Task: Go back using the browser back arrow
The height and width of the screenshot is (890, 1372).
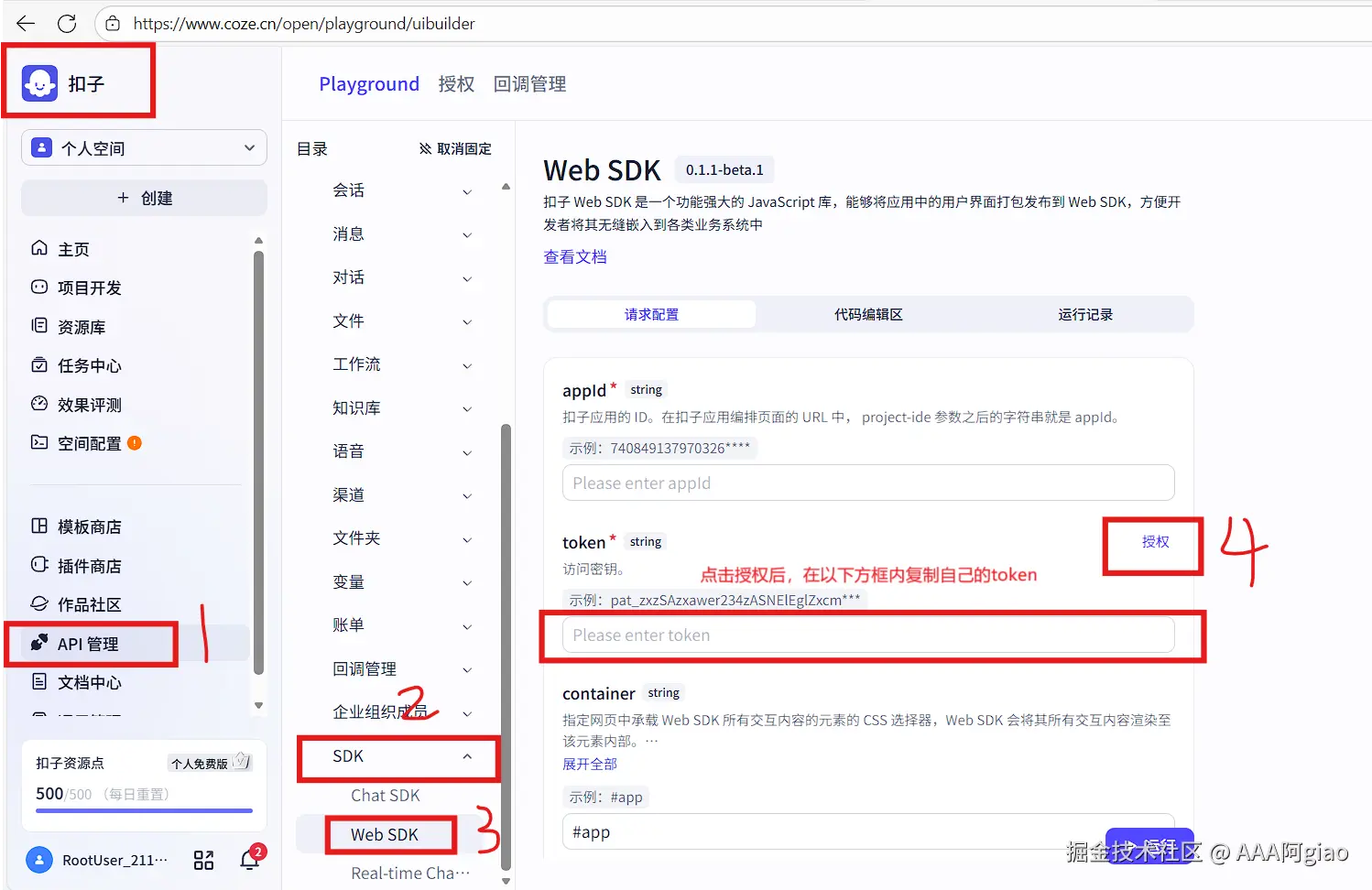Action: 25,24
